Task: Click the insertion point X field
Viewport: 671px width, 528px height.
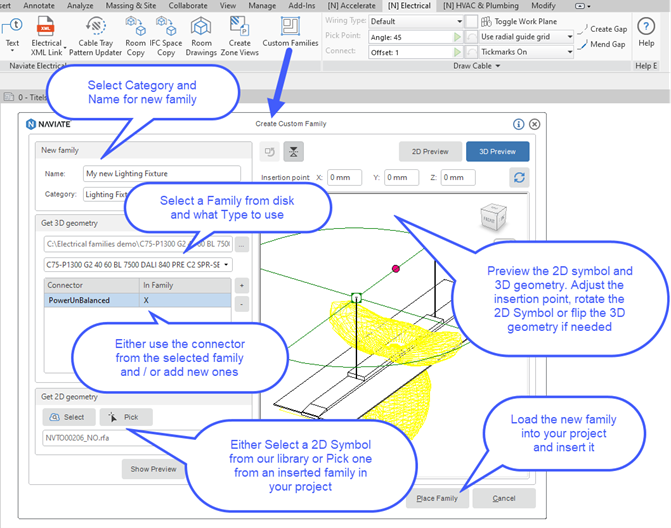Action: 344,177
